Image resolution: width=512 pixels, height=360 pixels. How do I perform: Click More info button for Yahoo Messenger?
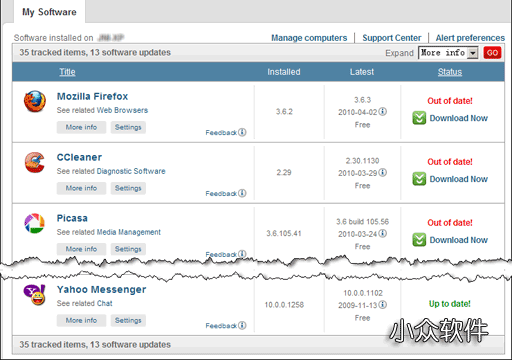coord(81,320)
